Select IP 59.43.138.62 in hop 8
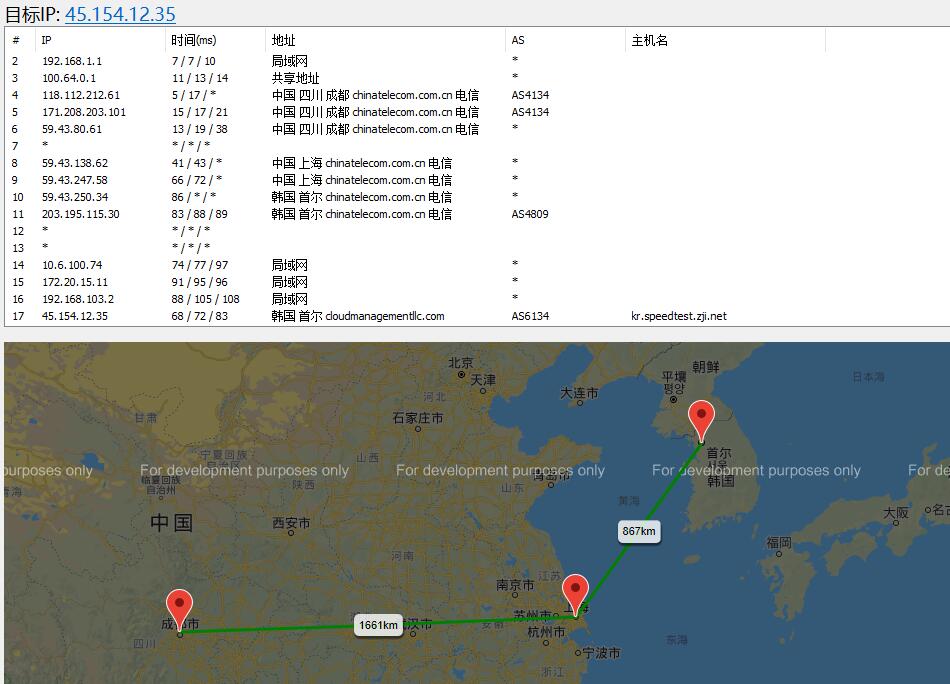Image resolution: width=950 pixels, height=684 pixels. [x=75, y=163]
